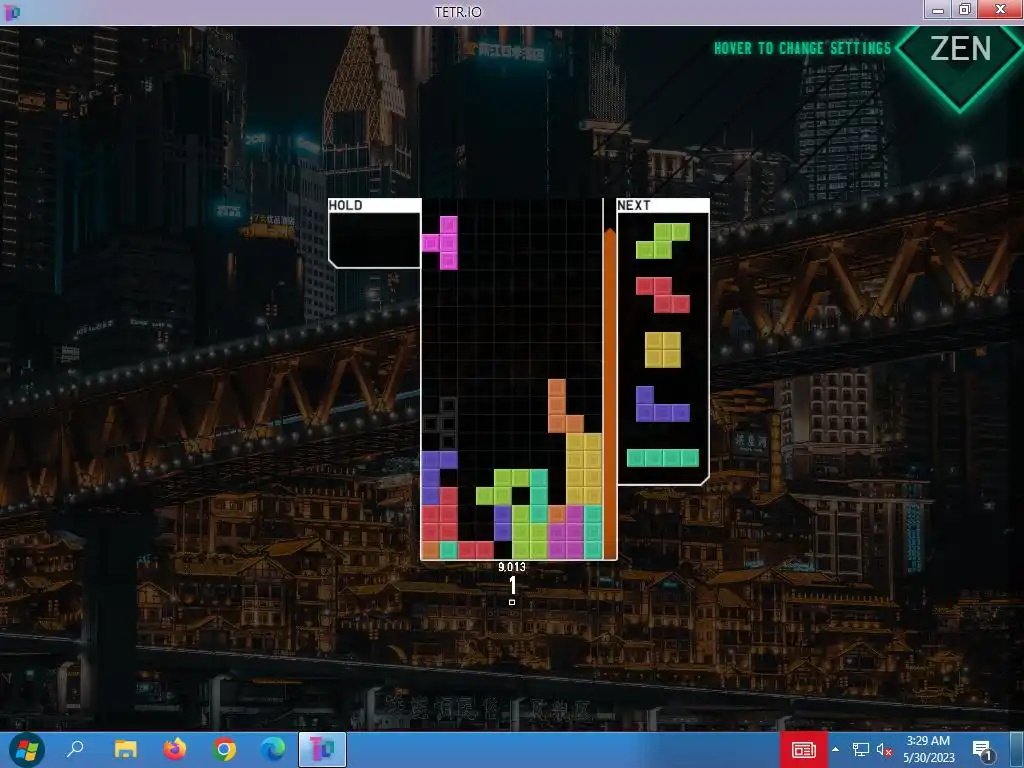Click the ZEN mode diamond badge

pyautogui.click(x=960, y=54)
